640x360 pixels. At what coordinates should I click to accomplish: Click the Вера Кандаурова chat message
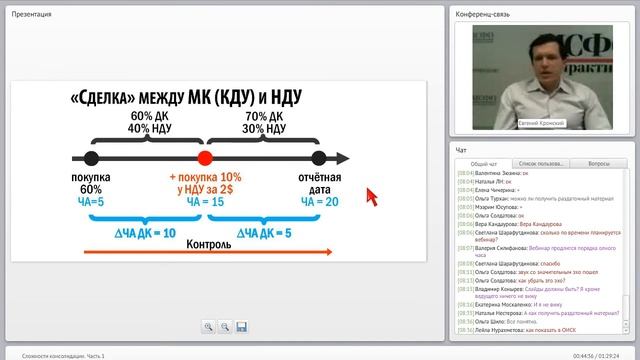509,224
